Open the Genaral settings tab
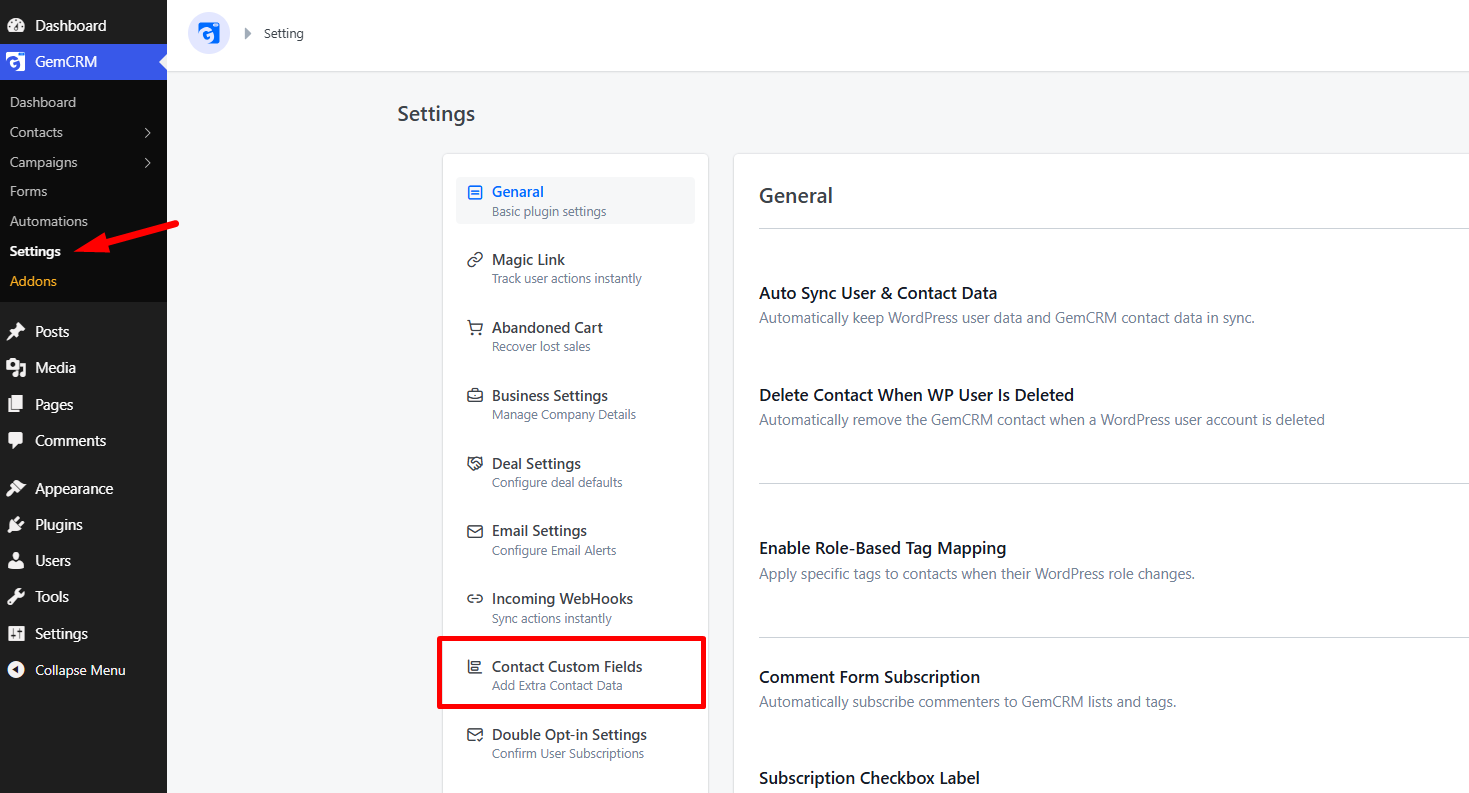The width and height of the screenshot is (1469, 793). pos(575,201)
